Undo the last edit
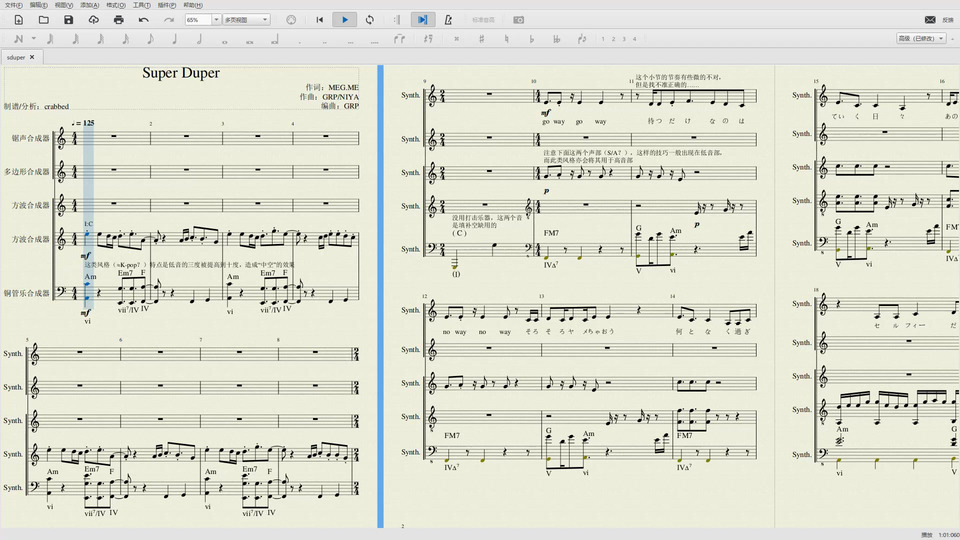This screenshot has height=540, width=960. click(144, 20)
